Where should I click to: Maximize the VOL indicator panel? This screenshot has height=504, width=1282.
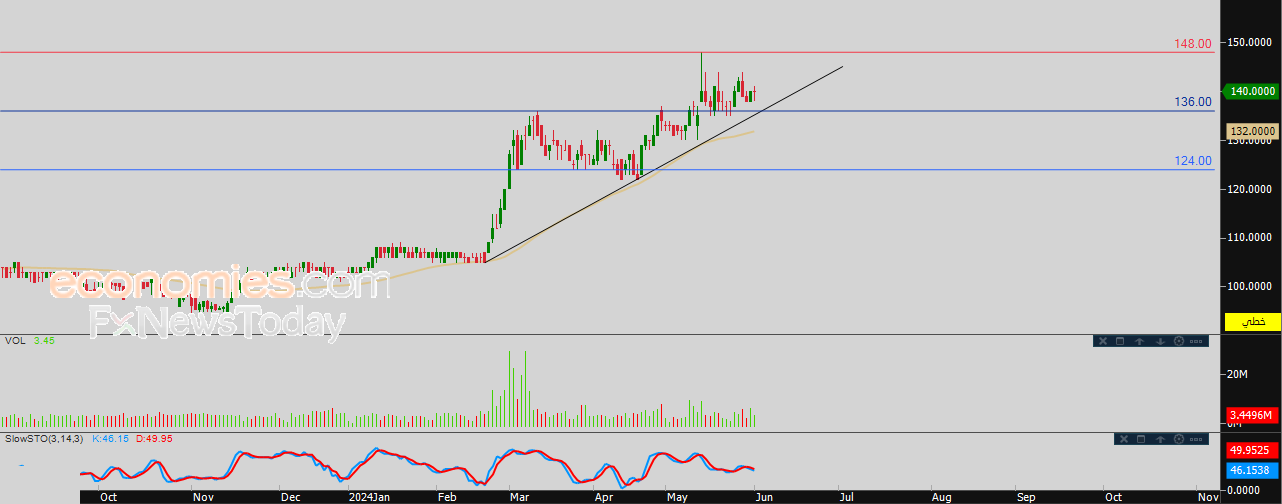coord(1120,341)
